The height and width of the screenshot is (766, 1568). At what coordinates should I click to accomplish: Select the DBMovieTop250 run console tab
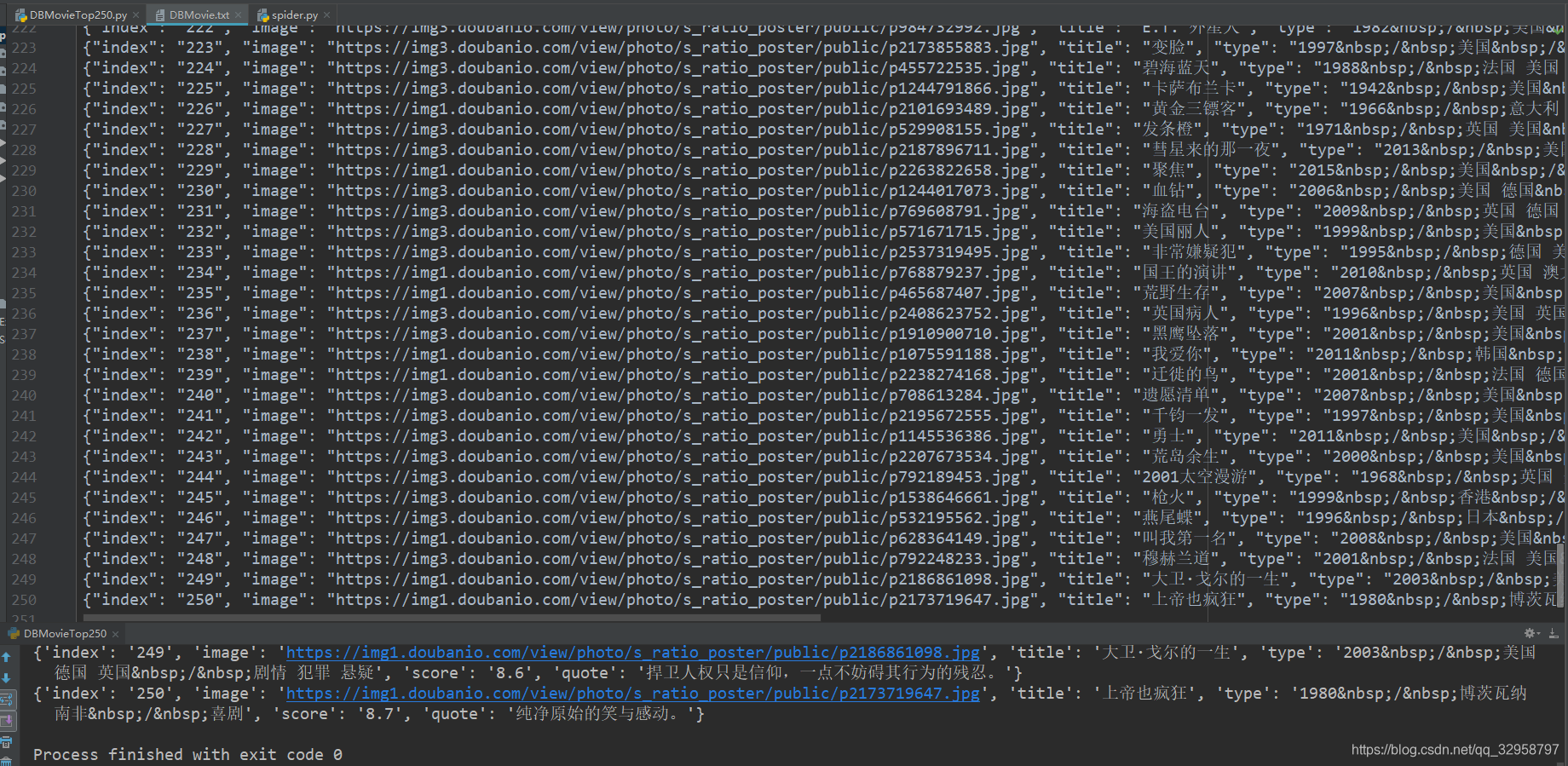click(65, 633)
